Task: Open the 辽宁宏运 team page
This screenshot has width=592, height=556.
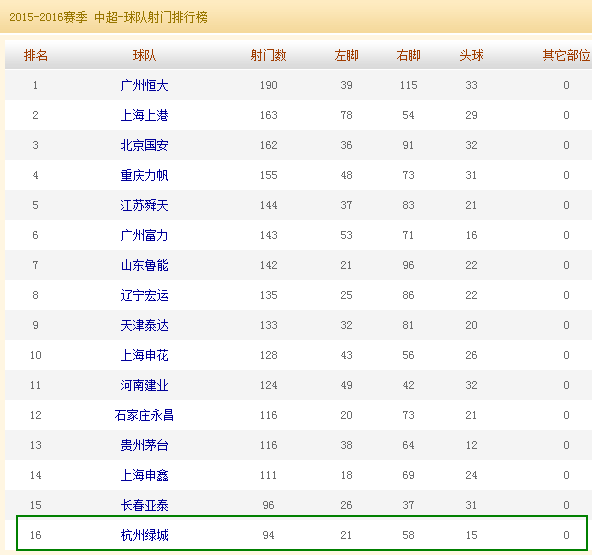Action: pos(144,295)
